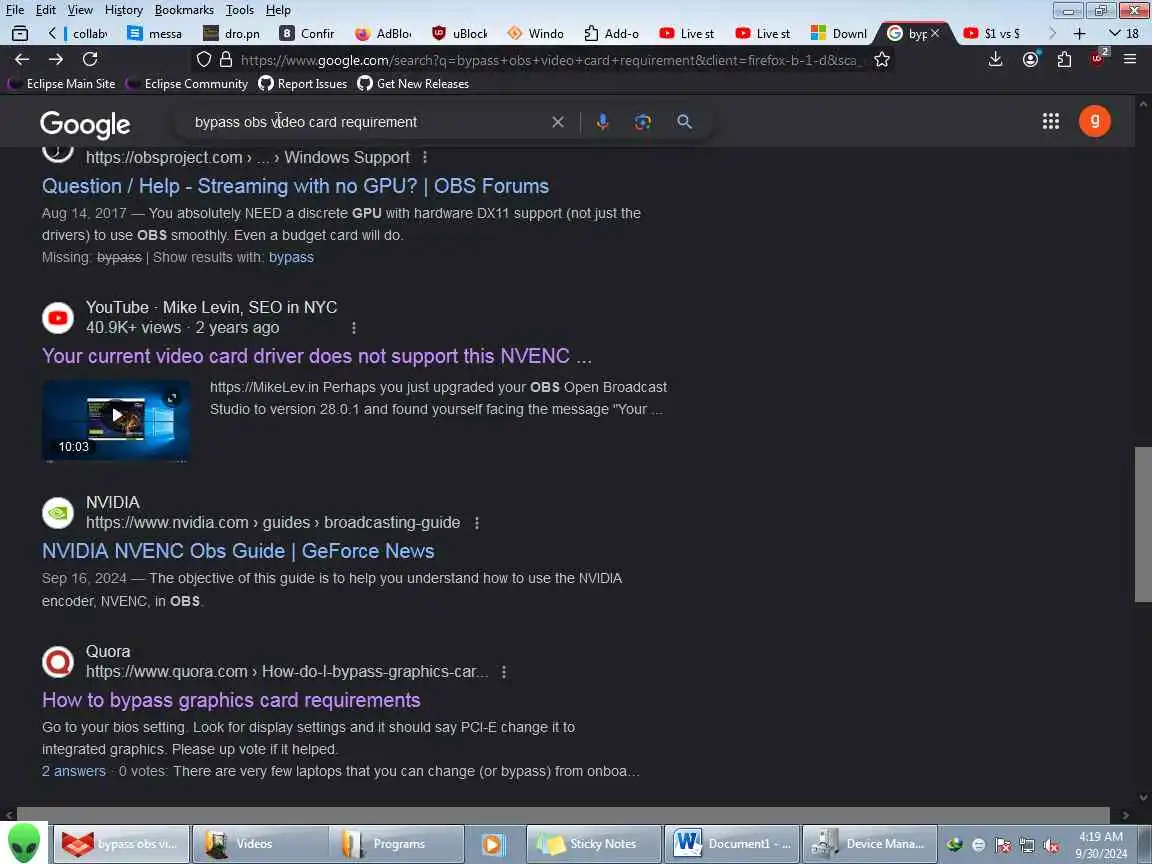Expand options for the YouTube Mike Levin result
This screenshot has width=1152, height=864.
[x=353, y=328]
